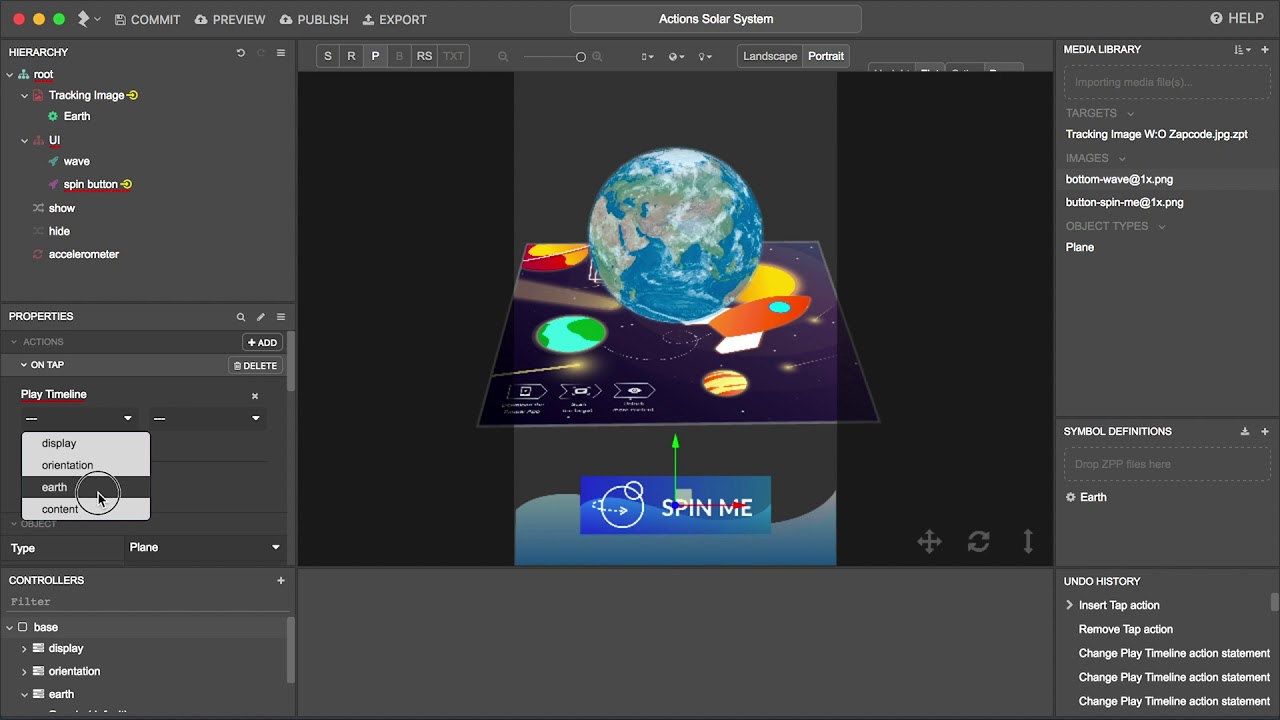This screenshot has width=1280, height=720.
Task: Click the EXPORT button
Action: click(394, 19)
